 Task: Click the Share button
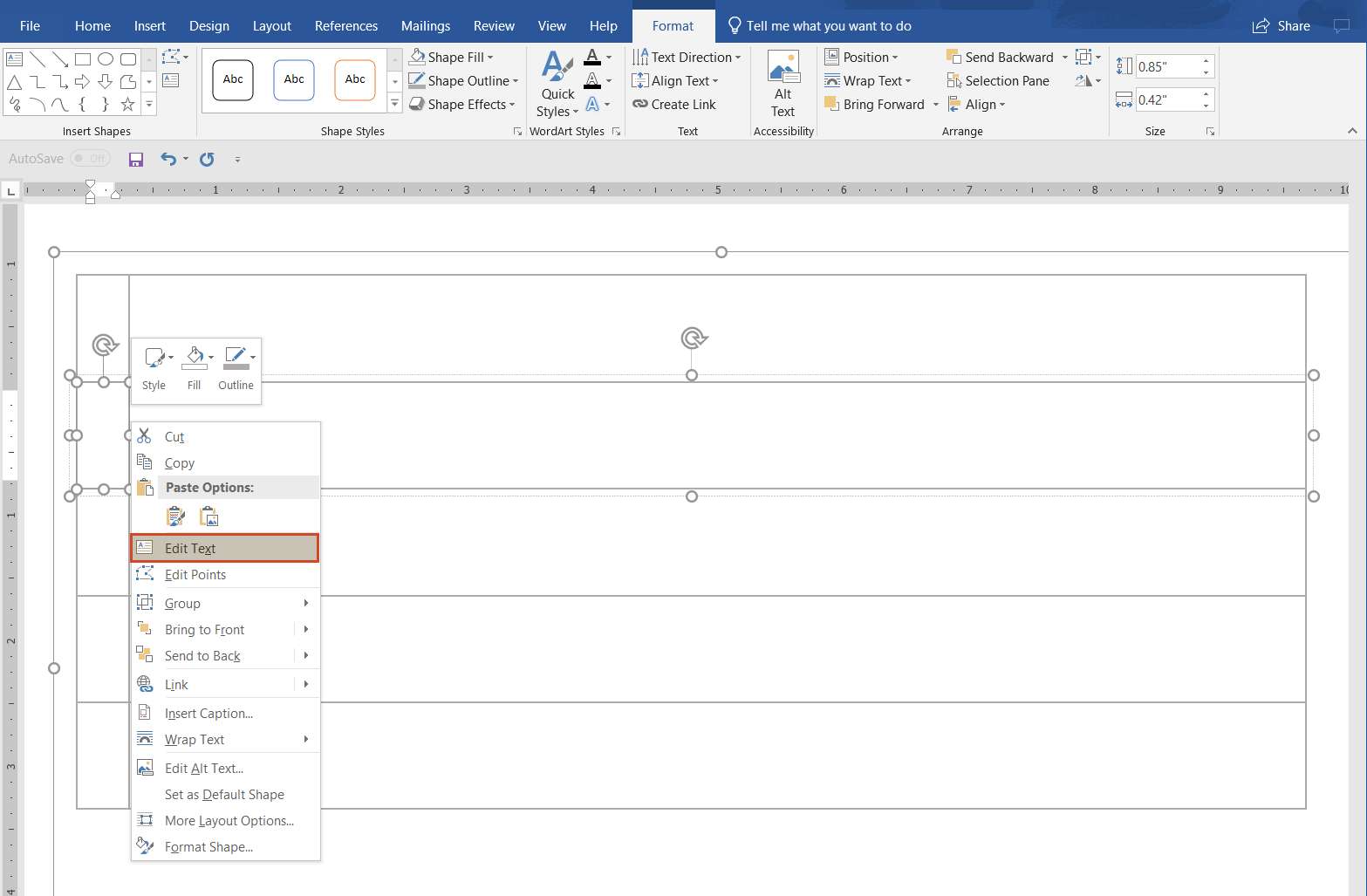point(1282,26)
